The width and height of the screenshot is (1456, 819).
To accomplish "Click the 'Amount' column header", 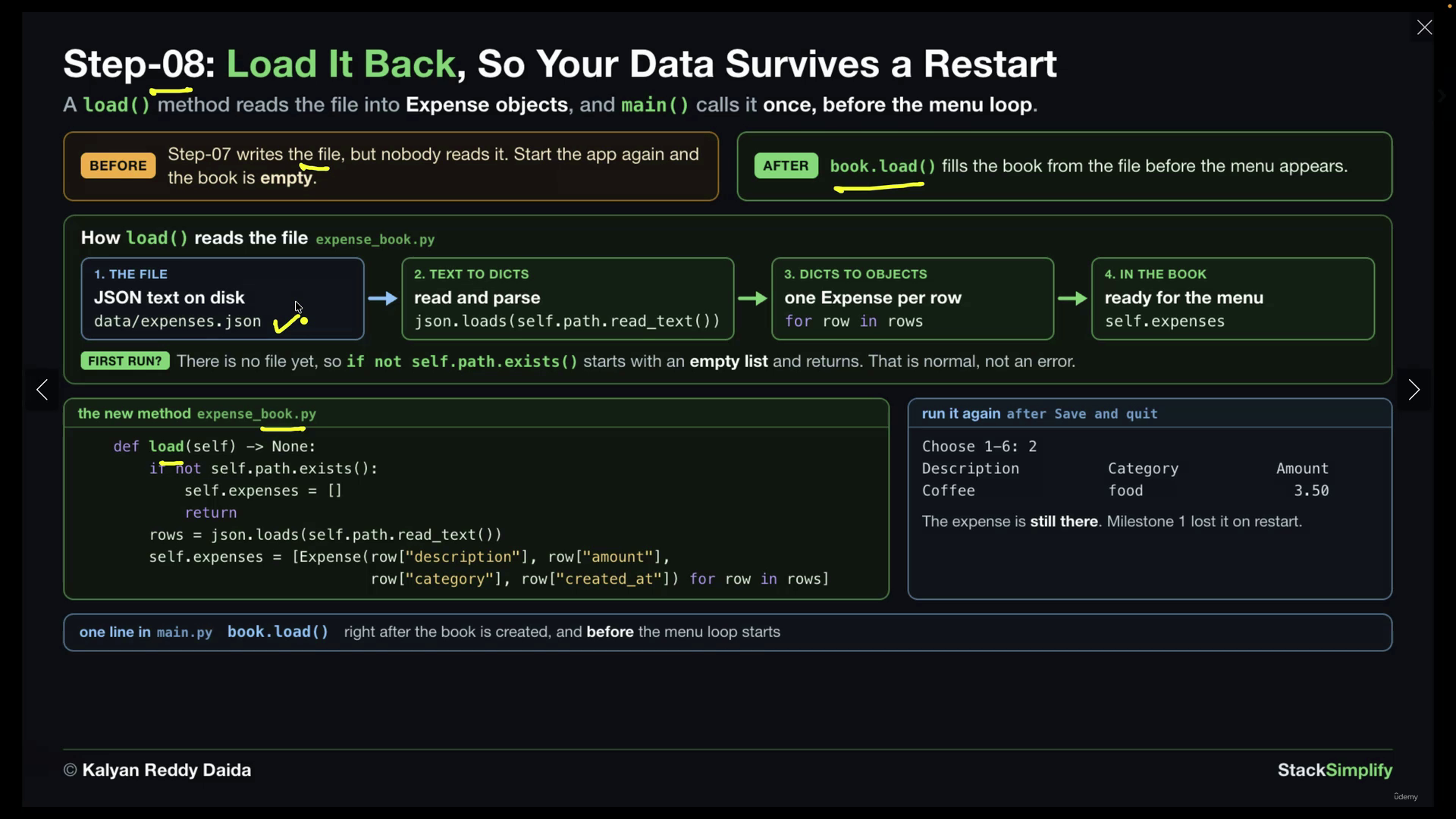I will click(1302, 469).
